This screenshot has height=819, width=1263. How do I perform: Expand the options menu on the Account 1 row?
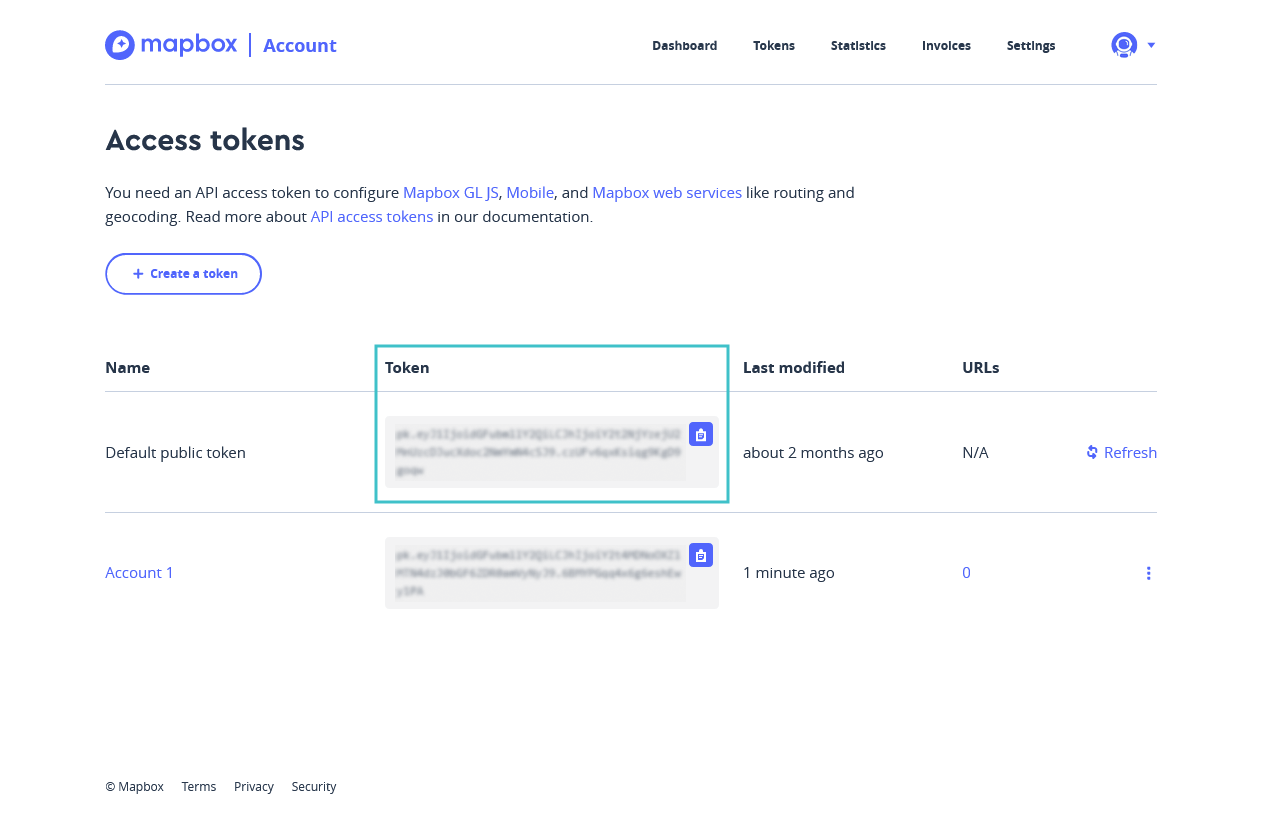pyautogui.click(x=1148, y=573)
